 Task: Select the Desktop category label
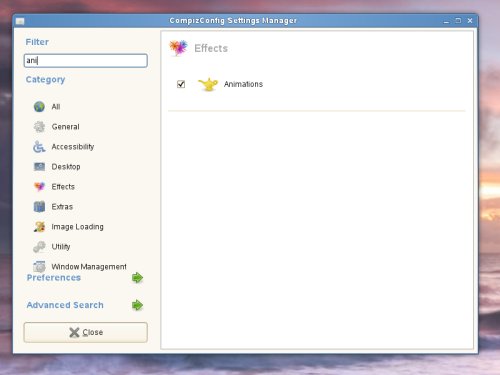[66, 167]
